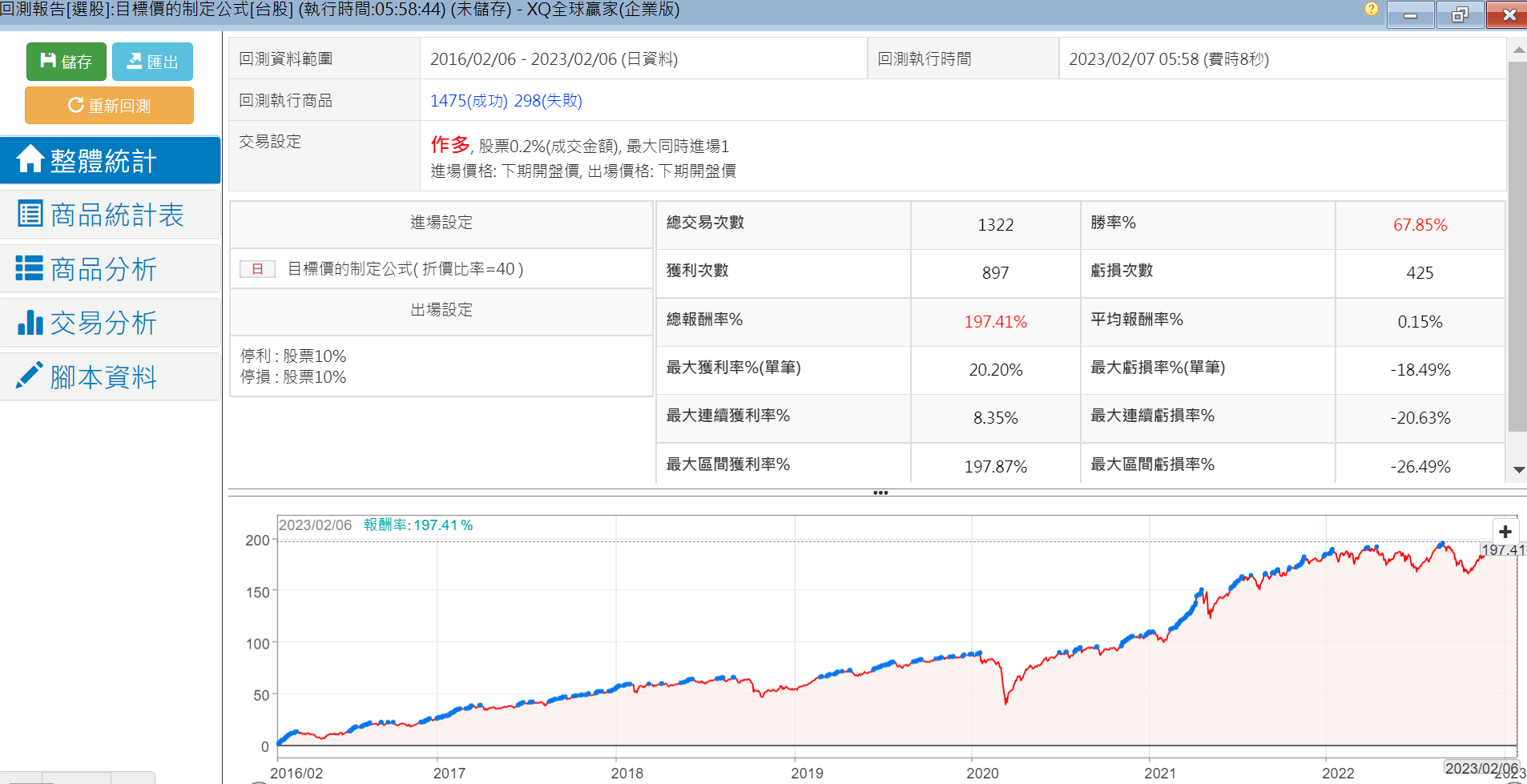Open the 1475(成功) 298(失敗) link

pyautogui.click(x=506, y=101)
